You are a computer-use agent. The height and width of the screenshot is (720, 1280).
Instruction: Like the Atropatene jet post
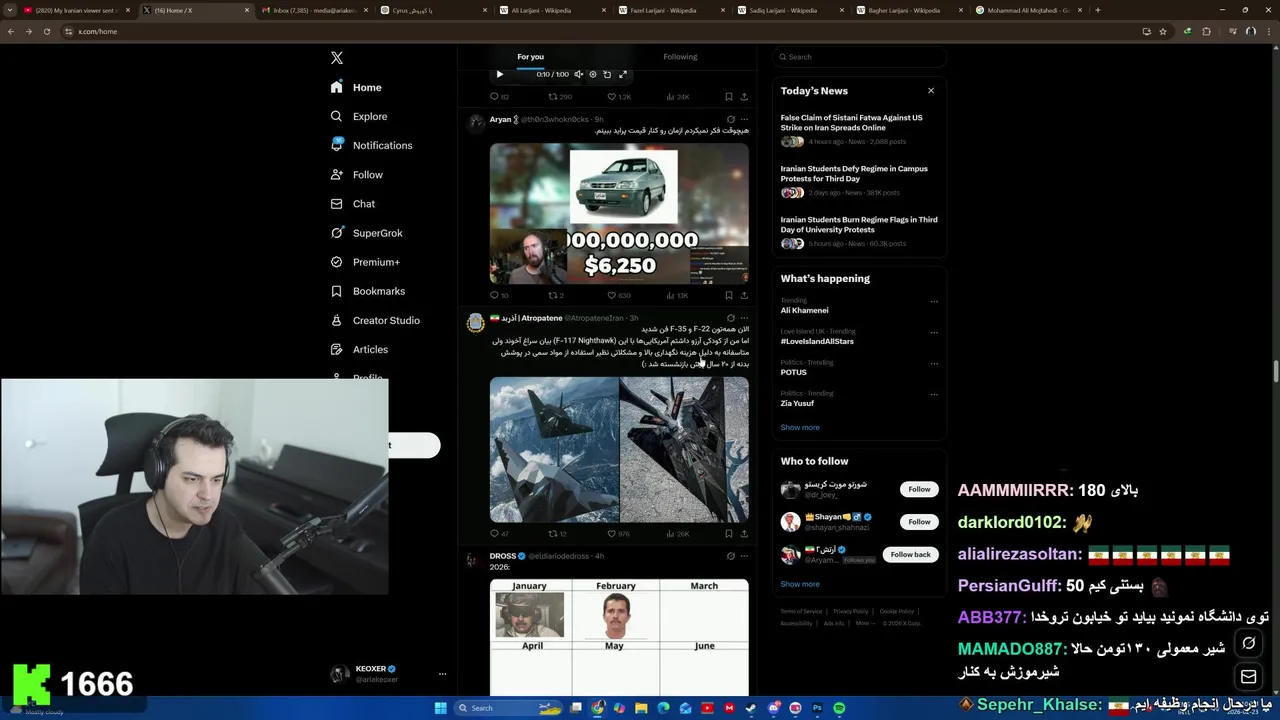(619, 533)
